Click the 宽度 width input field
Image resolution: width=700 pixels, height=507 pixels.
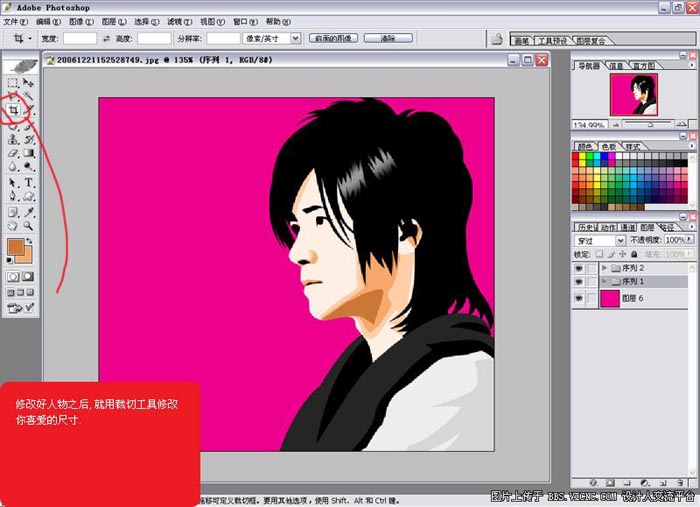pyautogui.click(x=80, y=38)
